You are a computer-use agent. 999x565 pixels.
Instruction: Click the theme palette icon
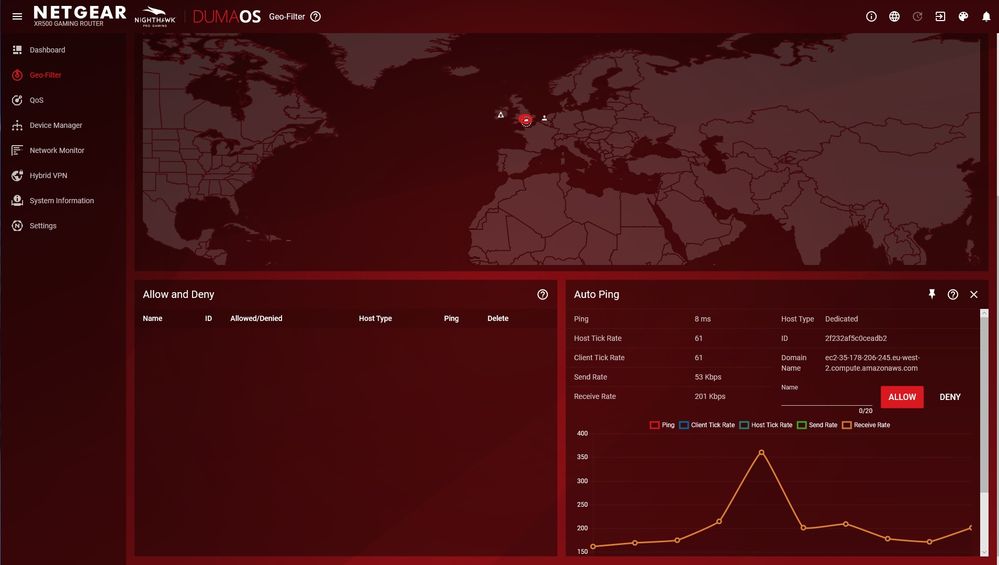coord(963,16)
